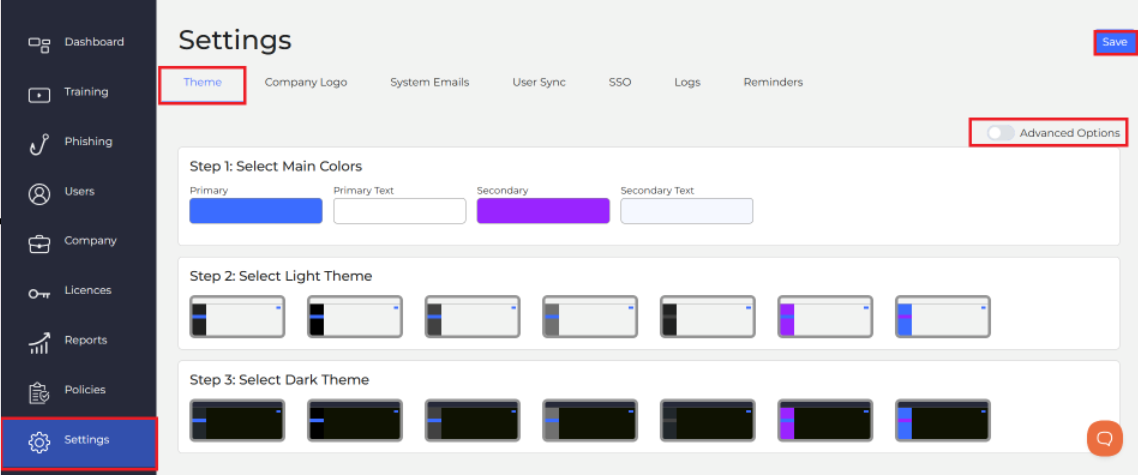Select fifth light theme thumbnail
The image size is (1138, 475).
[708, 317]
